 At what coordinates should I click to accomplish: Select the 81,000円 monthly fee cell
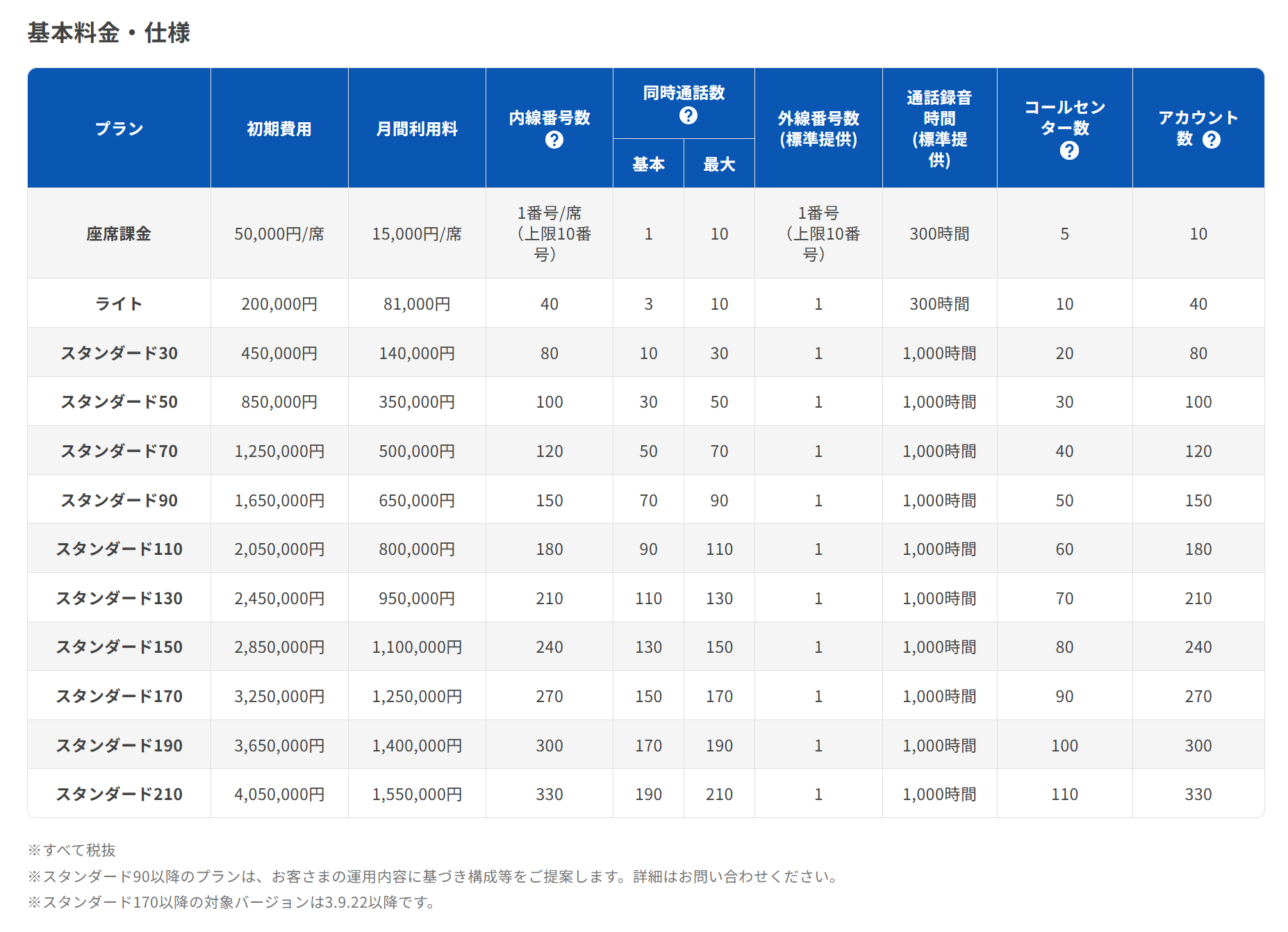tap(416, 304)
